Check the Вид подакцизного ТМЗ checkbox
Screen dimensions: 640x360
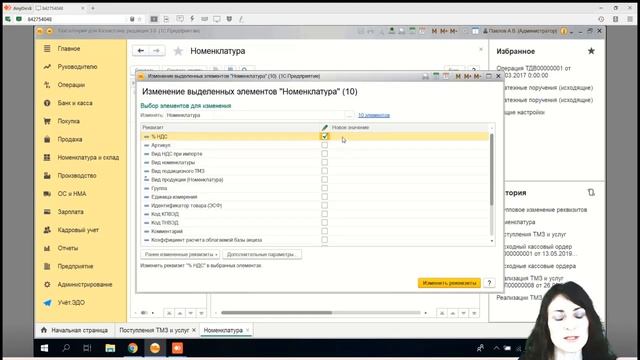(324, 171)
